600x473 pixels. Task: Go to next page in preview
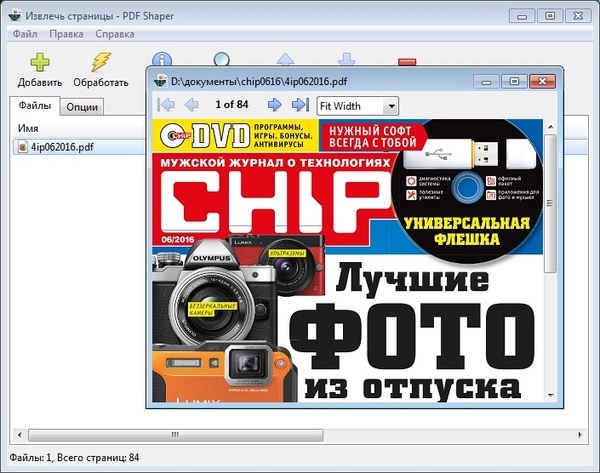(274, 104)
